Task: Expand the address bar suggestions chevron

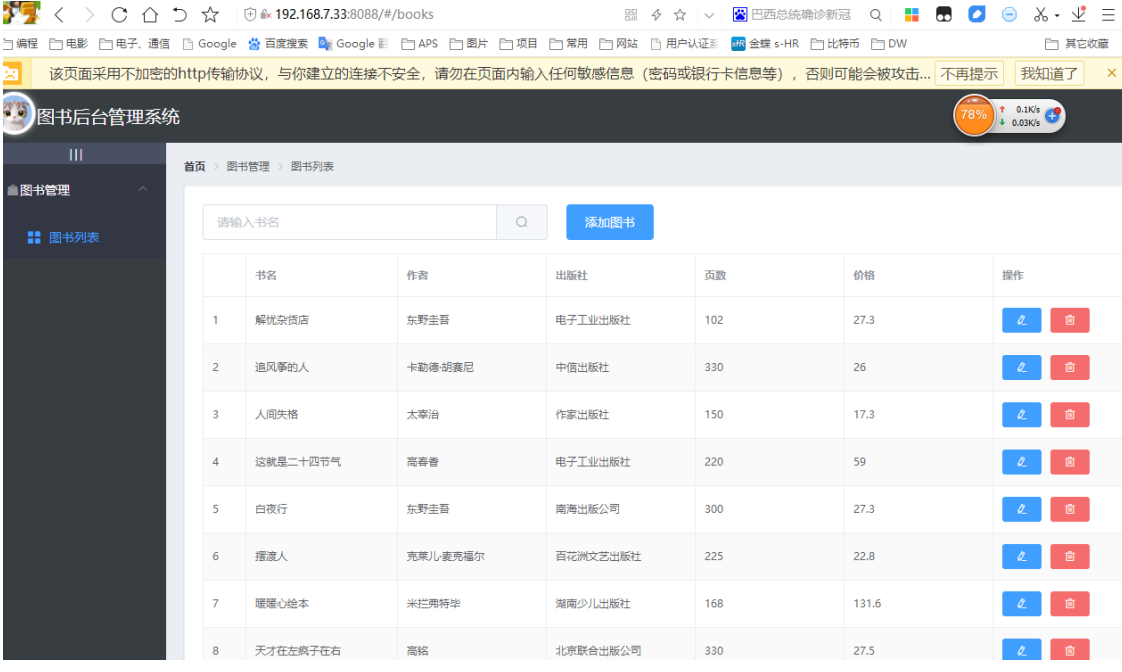Action: tap(707, 16)
